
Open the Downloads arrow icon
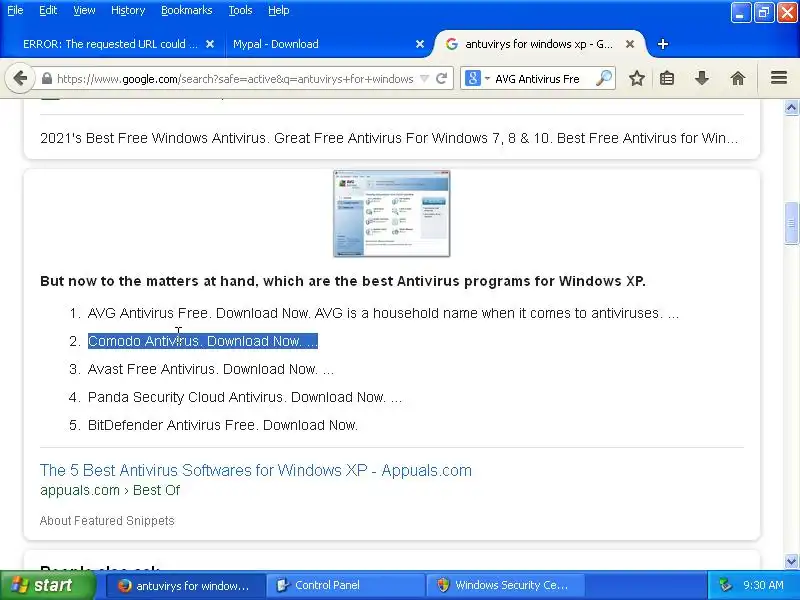click(702, 79)
